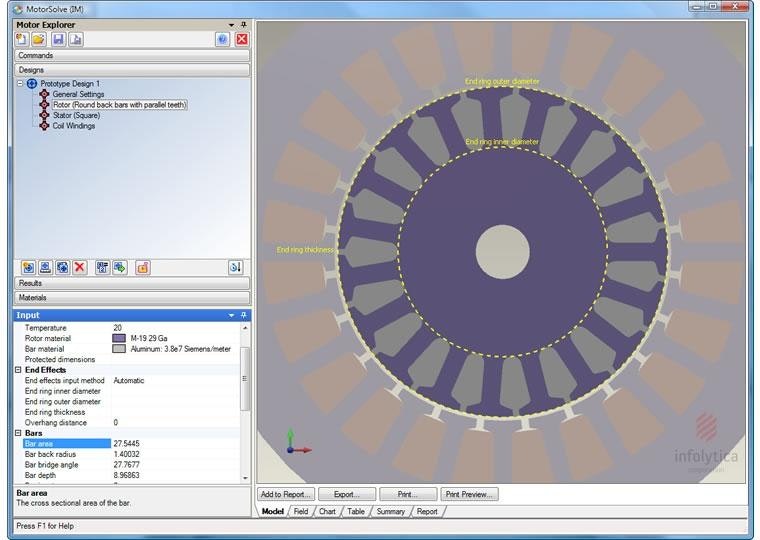Switch to the Model tab
760x540 pixels.
272,511
